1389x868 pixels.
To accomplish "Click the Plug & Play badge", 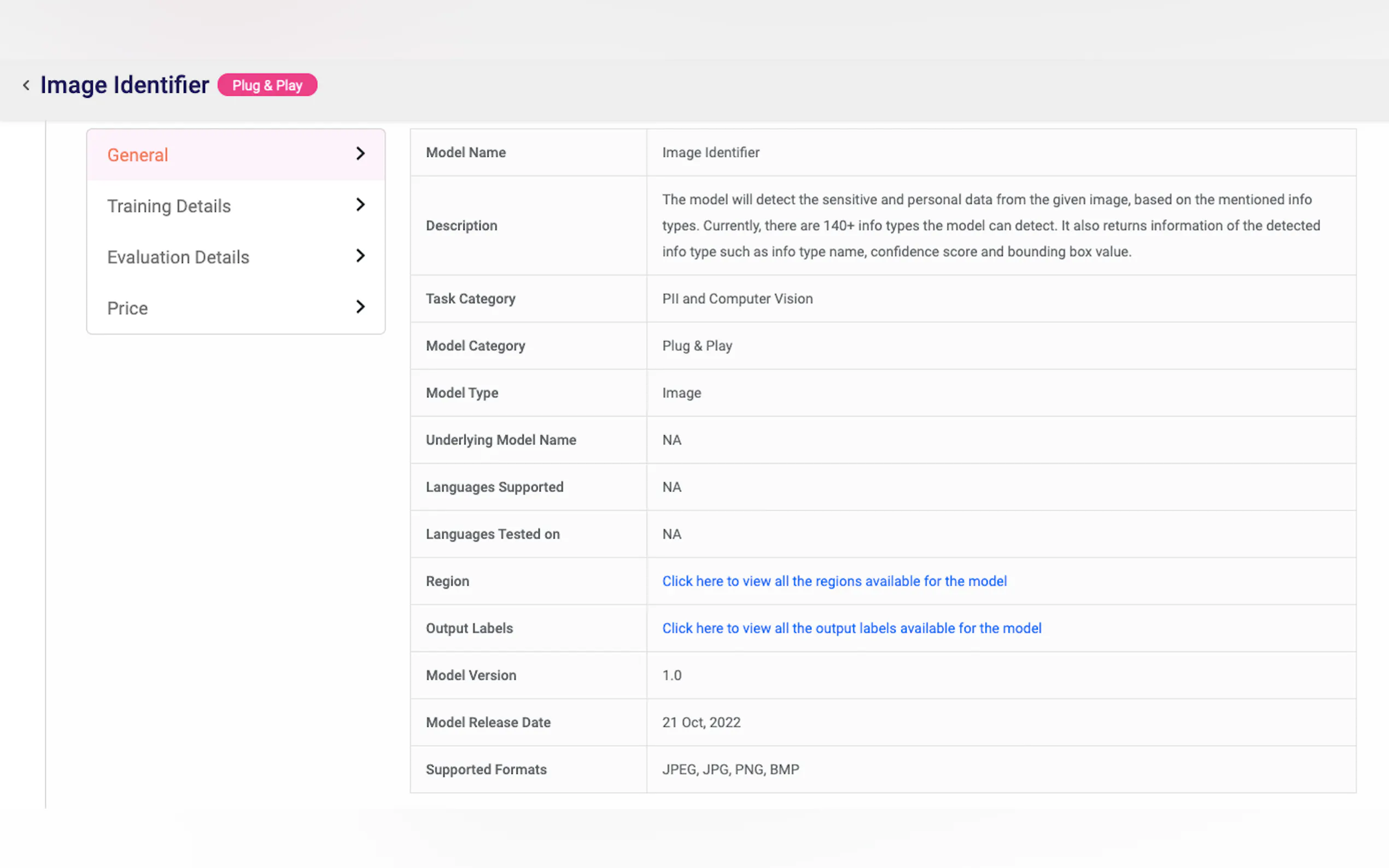I will 267,85.
